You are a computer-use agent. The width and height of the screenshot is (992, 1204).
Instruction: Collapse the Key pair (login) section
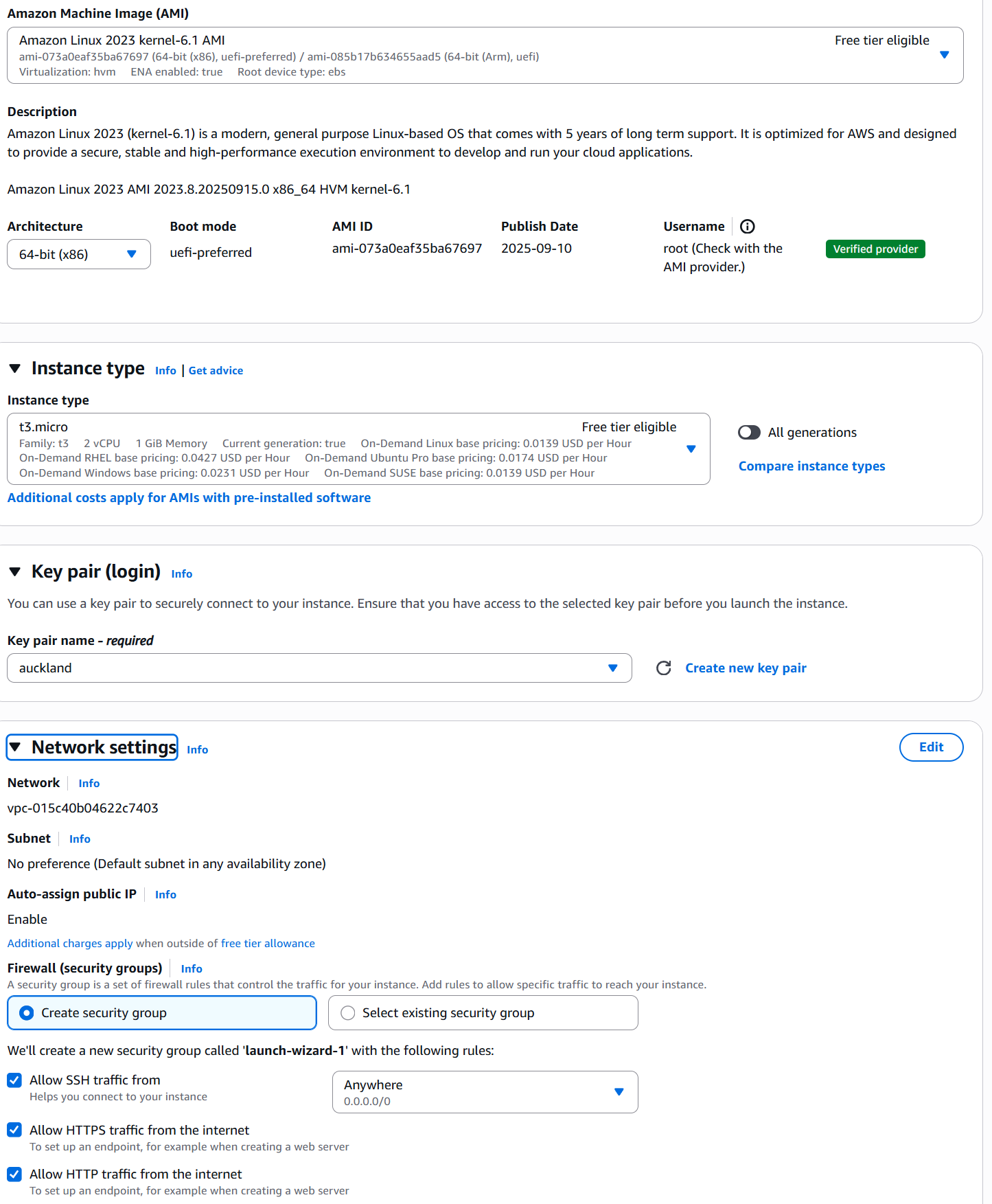point(15,572)
